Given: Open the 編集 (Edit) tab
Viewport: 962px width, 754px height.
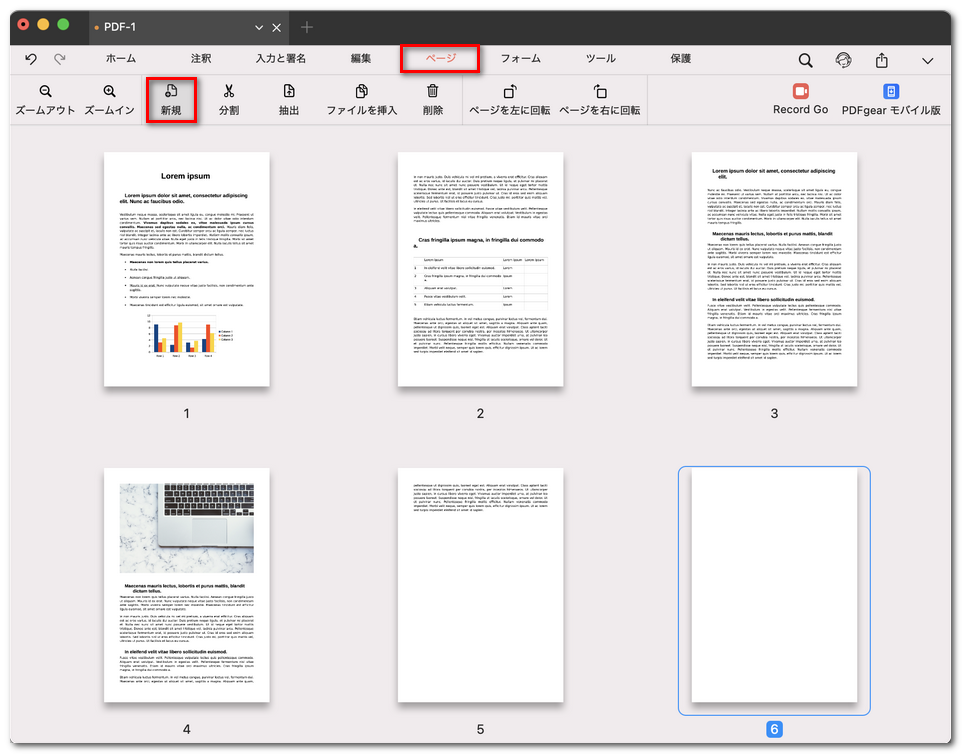Looking at the screenshot, I should click(x=361, y=59).
